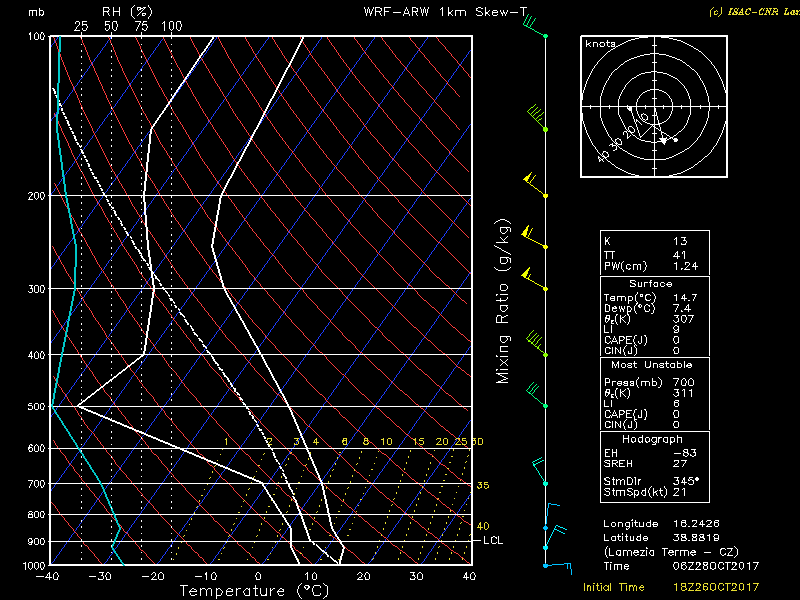Screen dimensions: 800x600
Task: Click the 'CIN(J)' label under Most Unstable
Action: click(619, 425)
